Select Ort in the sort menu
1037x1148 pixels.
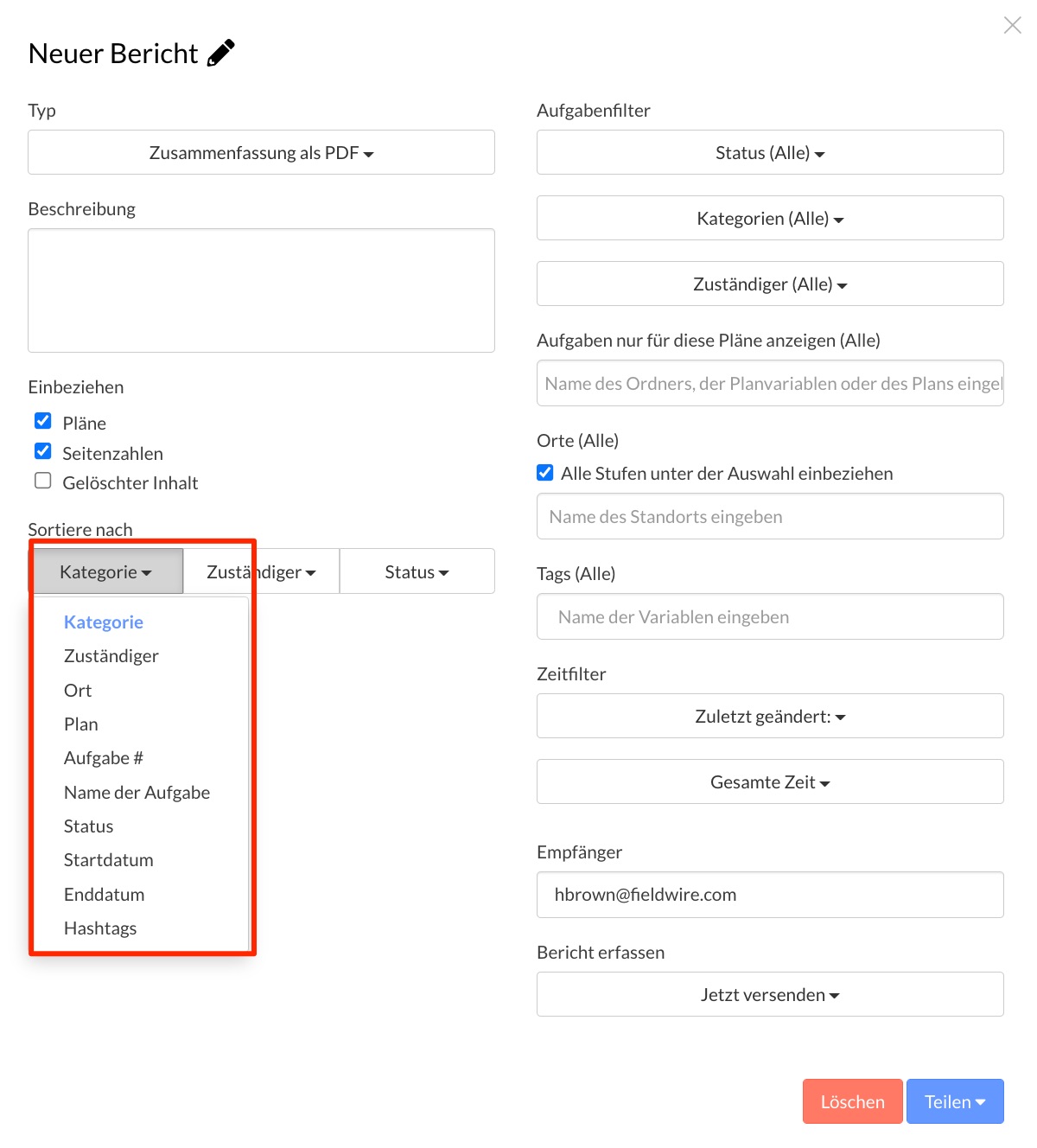pyautogui.click(x=78, y=691)
